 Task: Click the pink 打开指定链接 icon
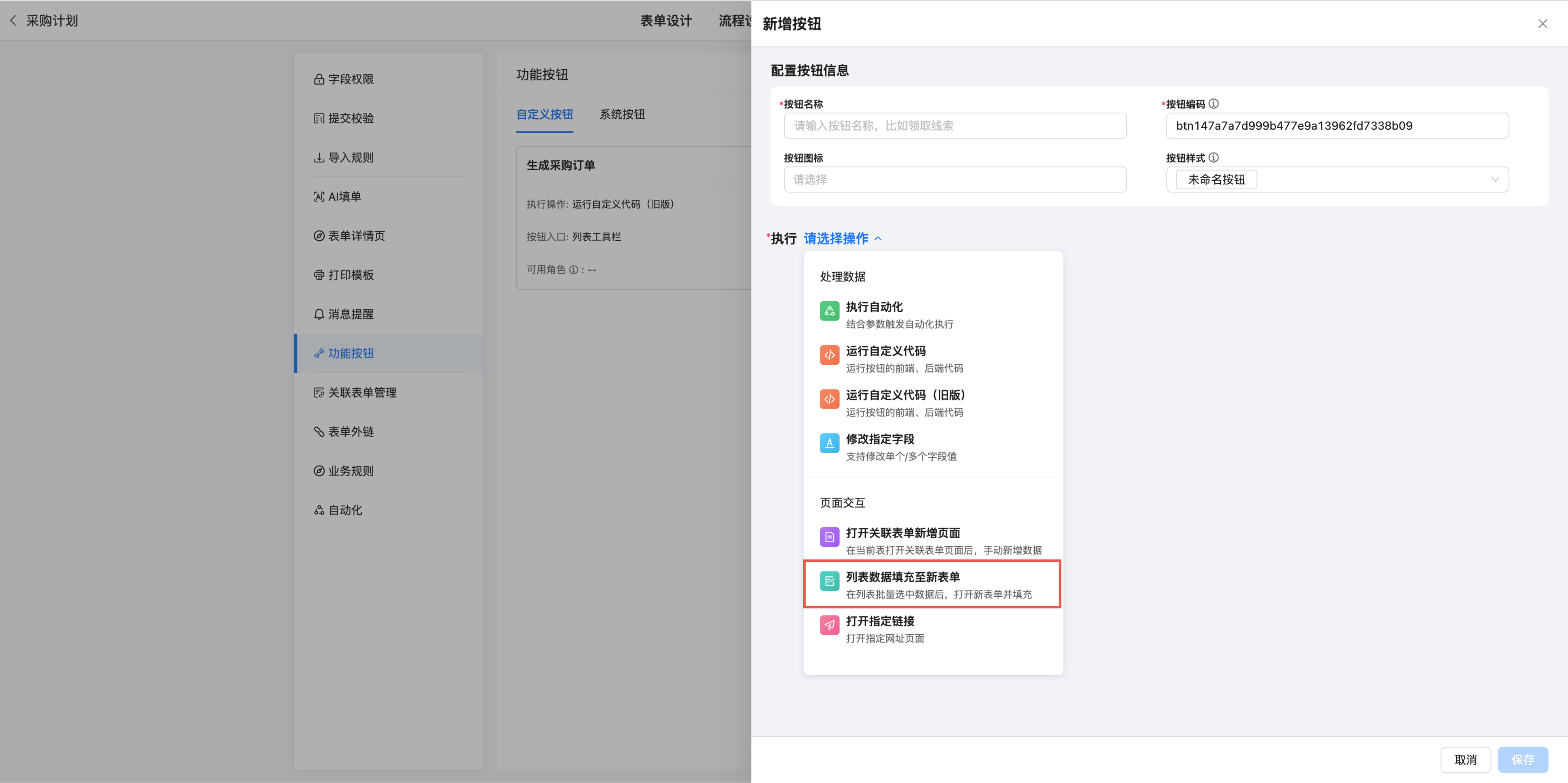click(x=829, y=625)
